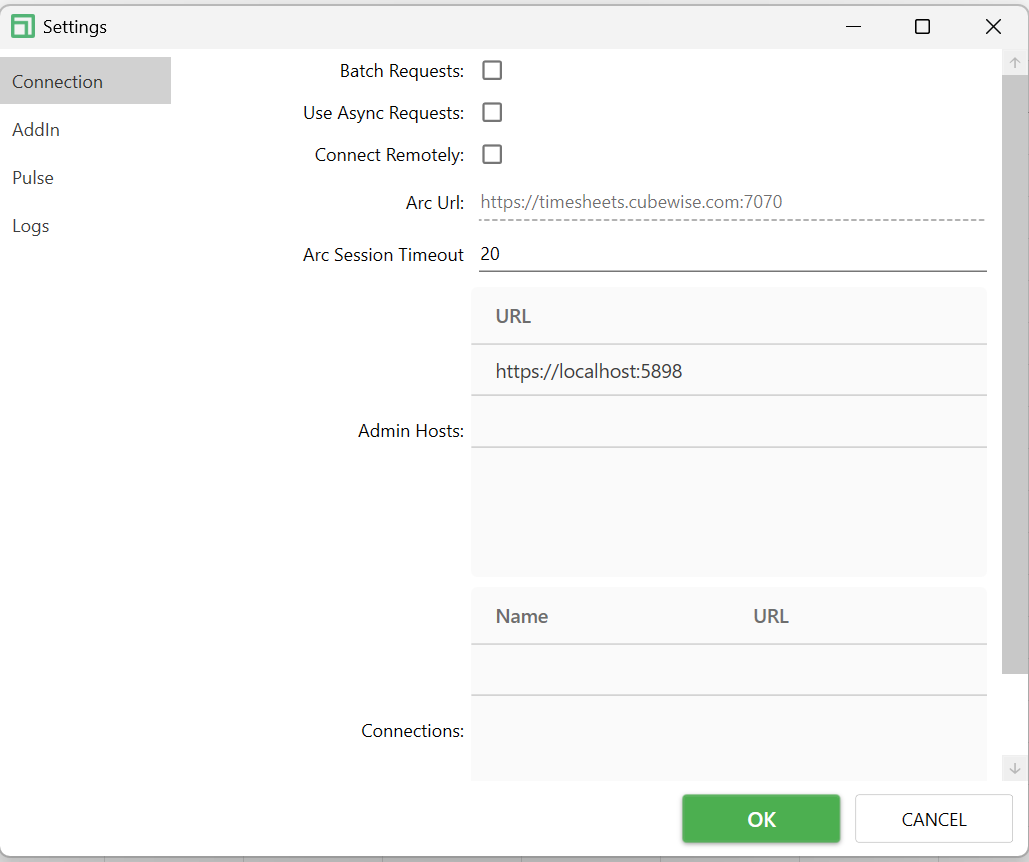Toggle Use Async Requests checkbox
Screen dimensions: 1029x862
[492, 112]
